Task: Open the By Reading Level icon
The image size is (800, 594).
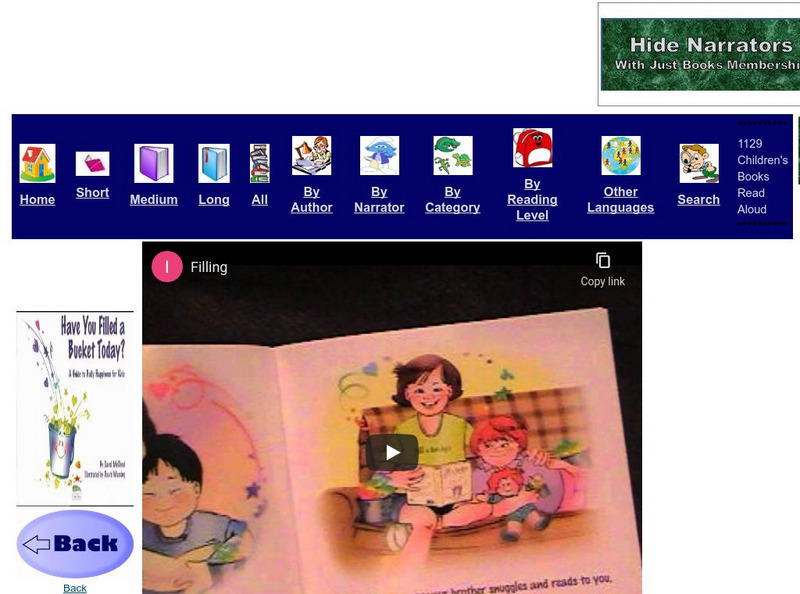Action: [x=531, y=153]
